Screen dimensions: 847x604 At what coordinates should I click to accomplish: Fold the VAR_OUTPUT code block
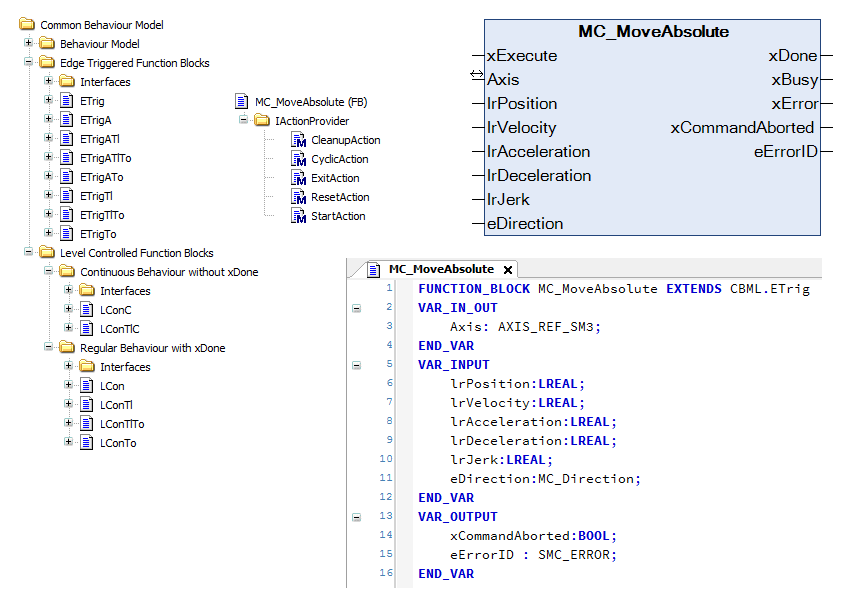357,517
